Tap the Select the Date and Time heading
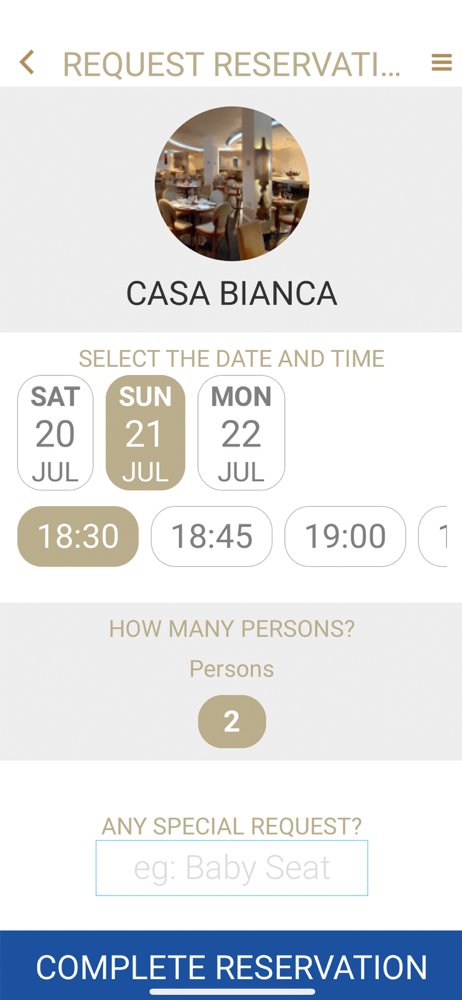 232,359
